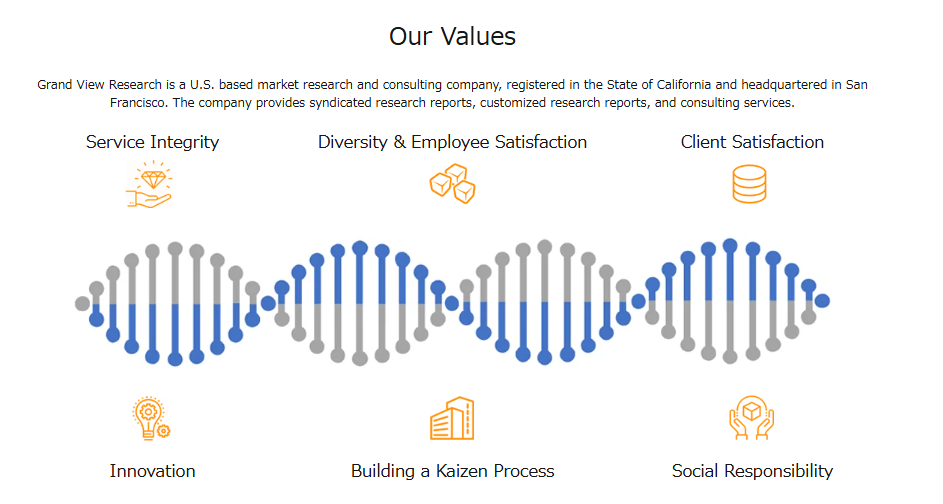Click the lightbulb gear Innovation icon

click(x=151, y=419)
